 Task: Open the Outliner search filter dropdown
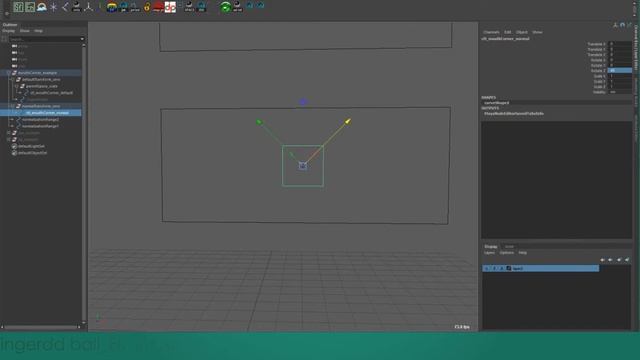(82, 39)
